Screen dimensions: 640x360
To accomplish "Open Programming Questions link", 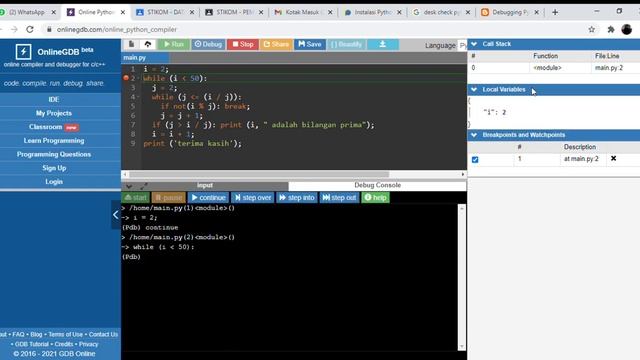I will coord(54,154).
